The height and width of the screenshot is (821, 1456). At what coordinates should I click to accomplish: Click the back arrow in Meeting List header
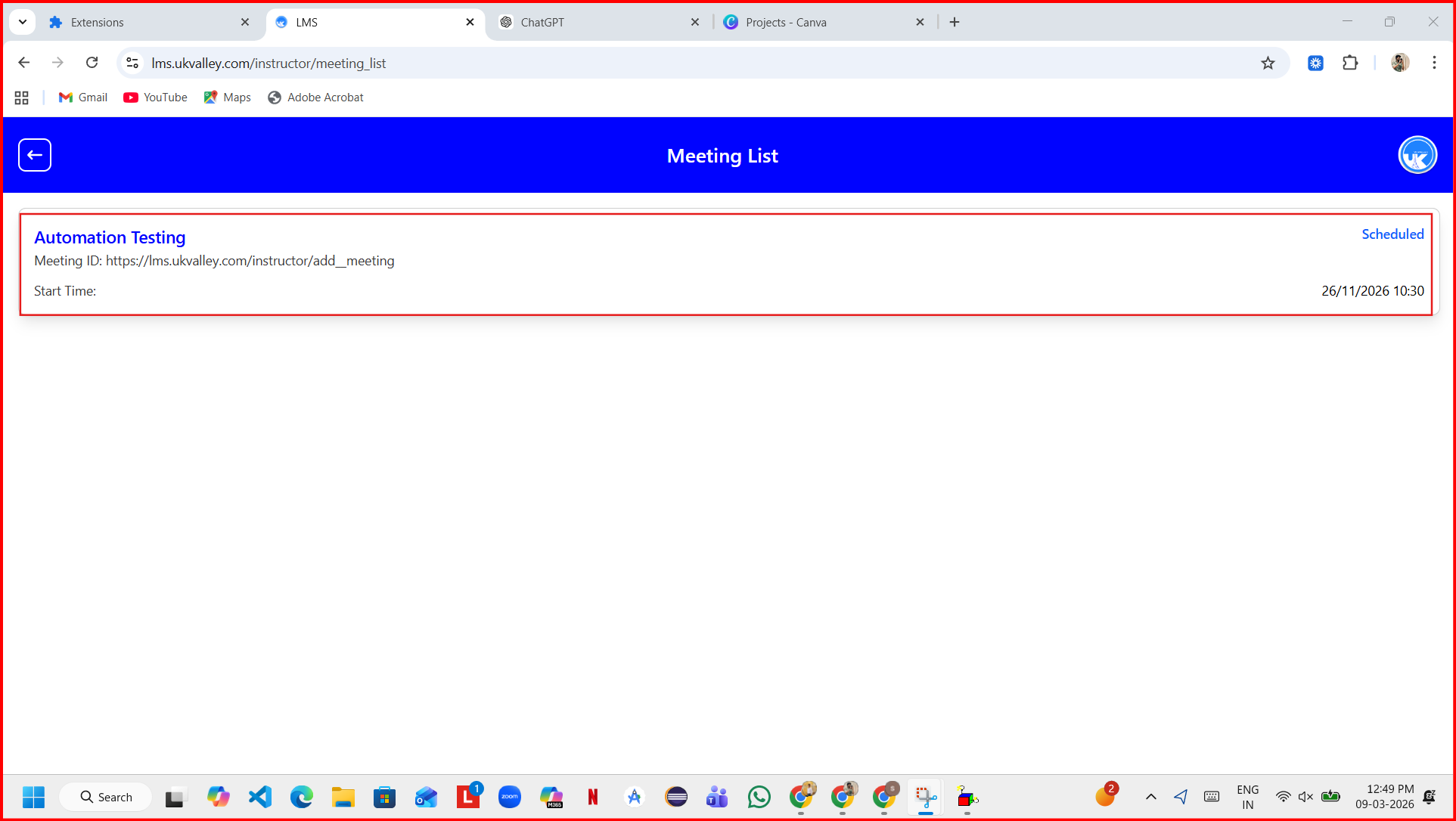35,155
